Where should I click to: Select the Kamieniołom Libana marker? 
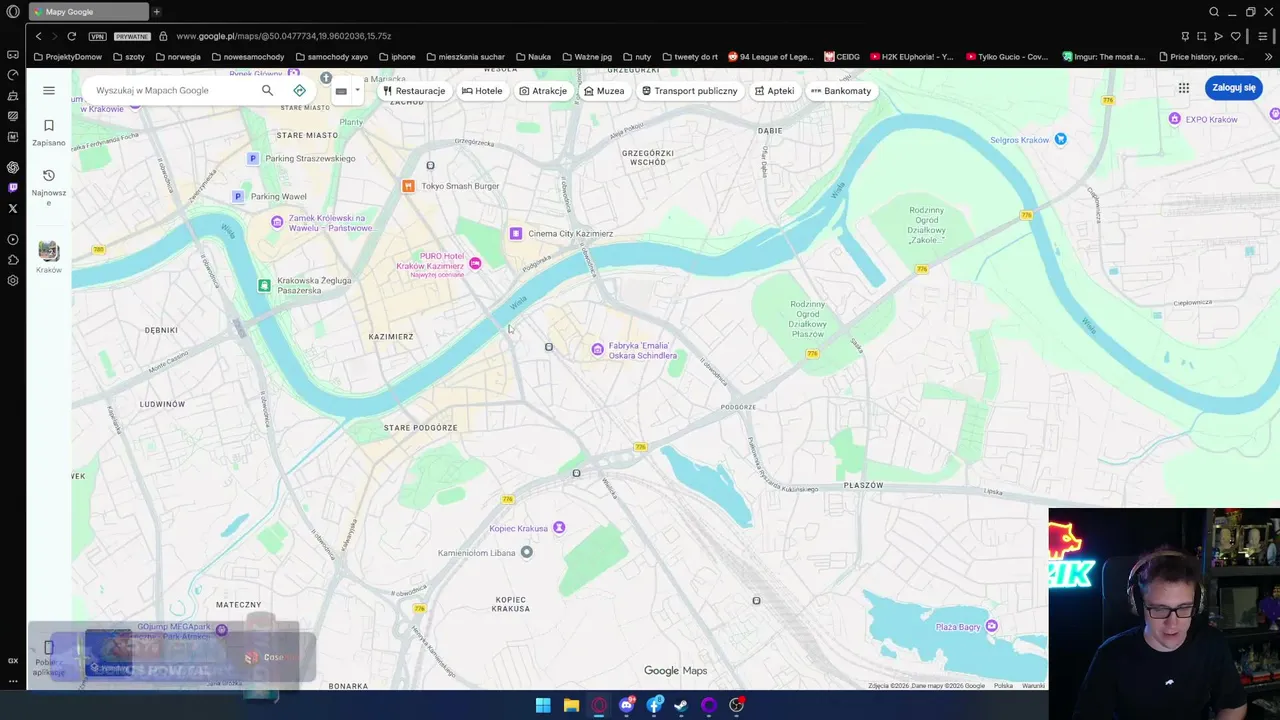click(x=526, y=552)
